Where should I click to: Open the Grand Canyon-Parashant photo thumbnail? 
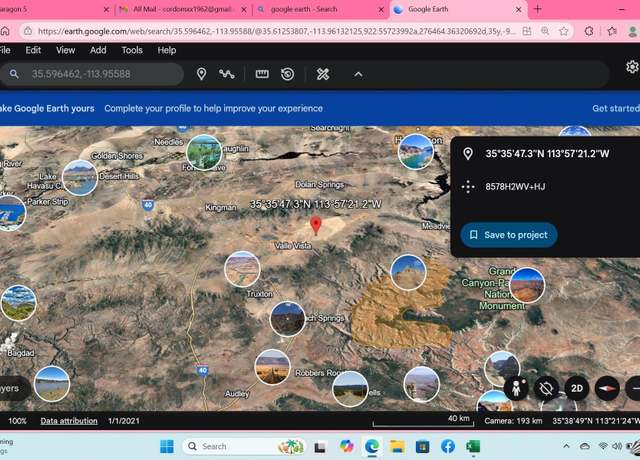coord(527,285)
